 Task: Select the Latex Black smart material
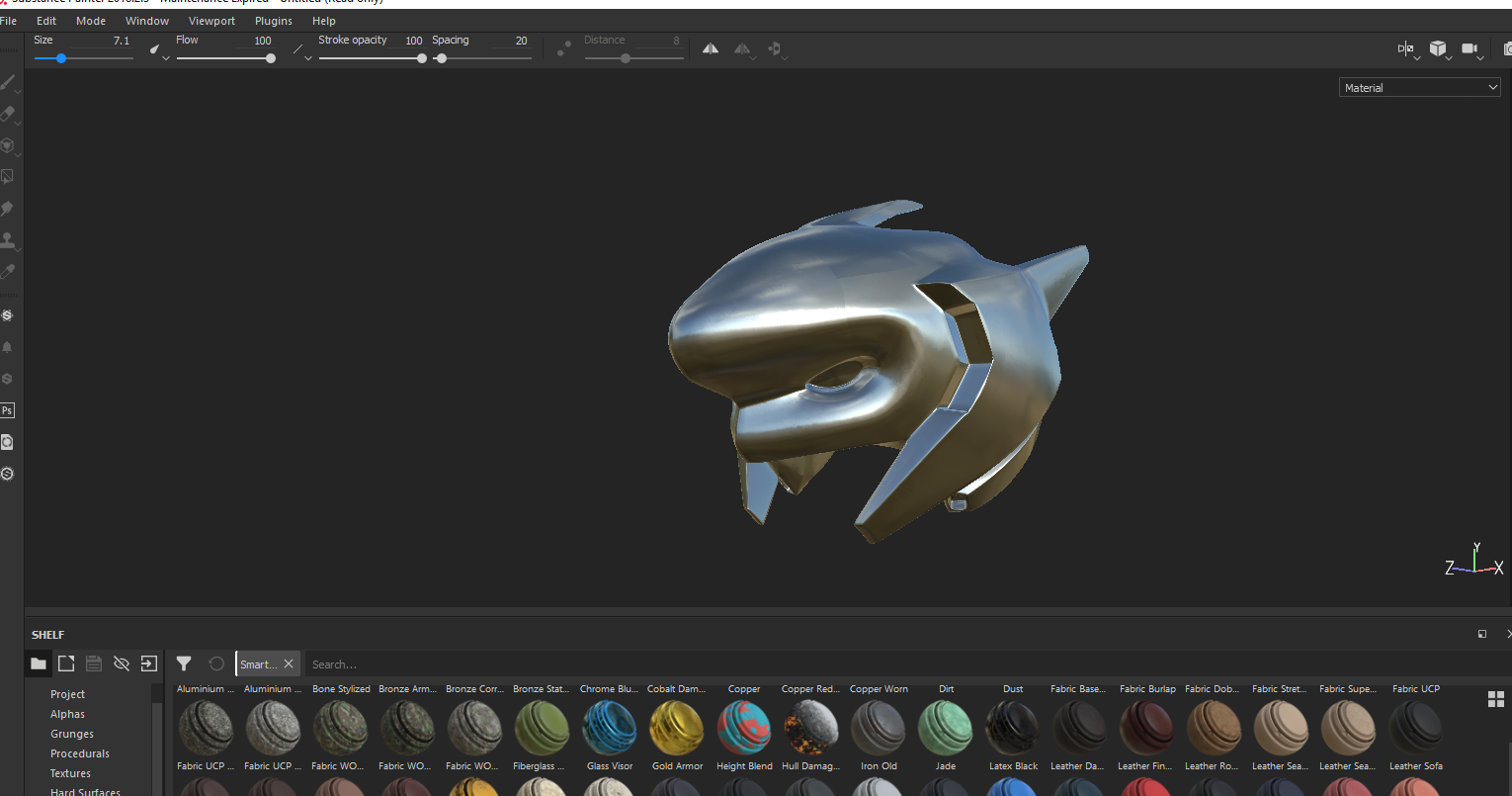[x=1013, y=735]
